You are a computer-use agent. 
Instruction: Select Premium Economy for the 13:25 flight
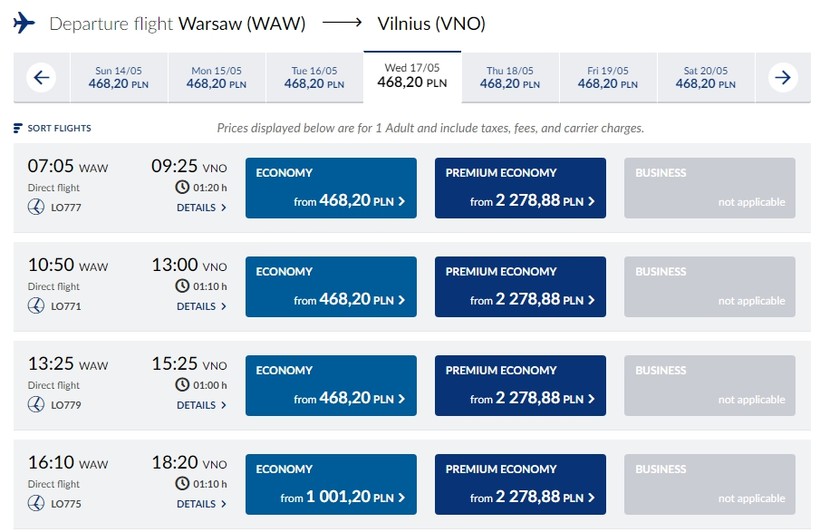point(520,386)
